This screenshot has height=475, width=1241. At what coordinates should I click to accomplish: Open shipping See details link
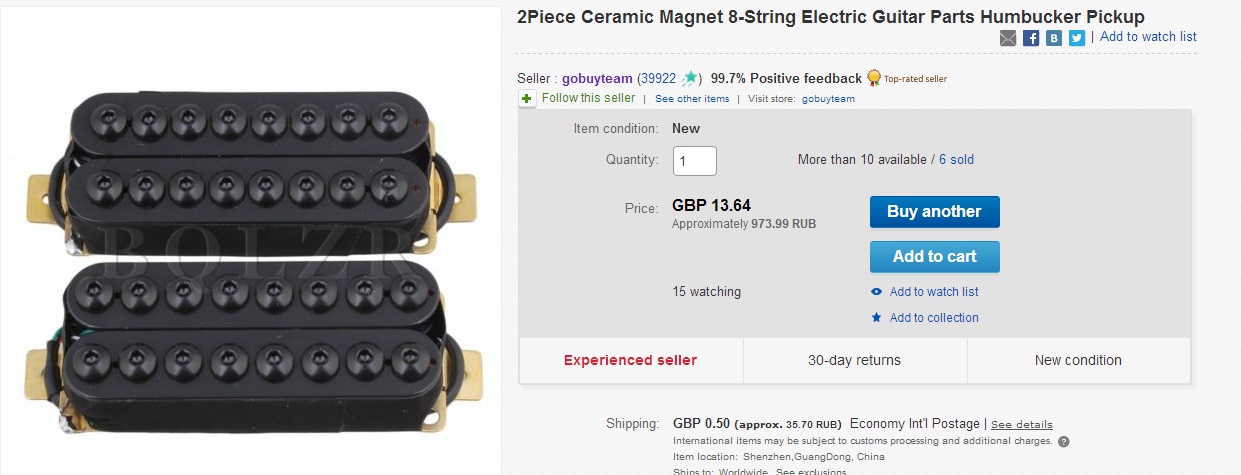pyautogui.click(x=1021, y=424)
